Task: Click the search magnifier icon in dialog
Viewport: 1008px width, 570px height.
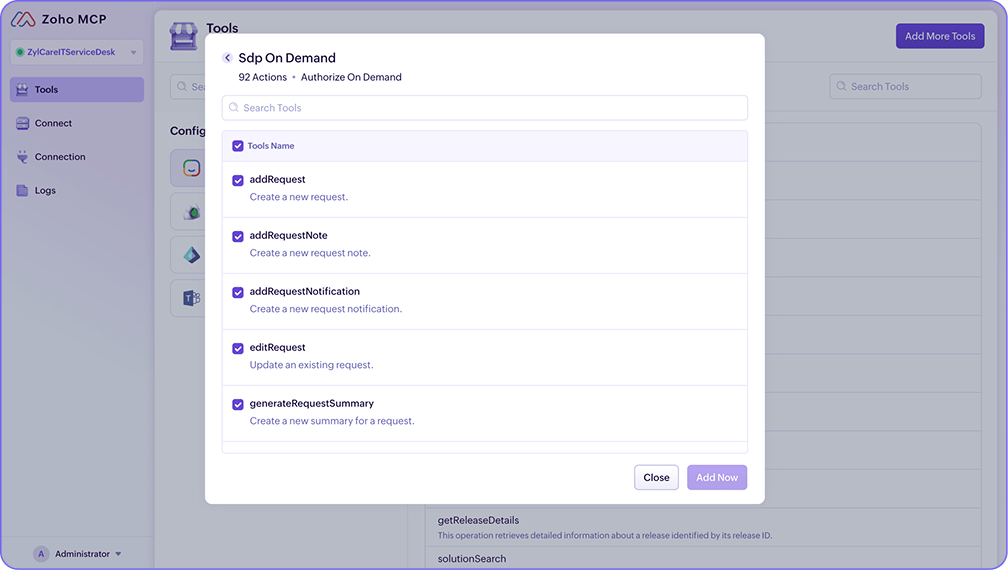Action: 233,107
